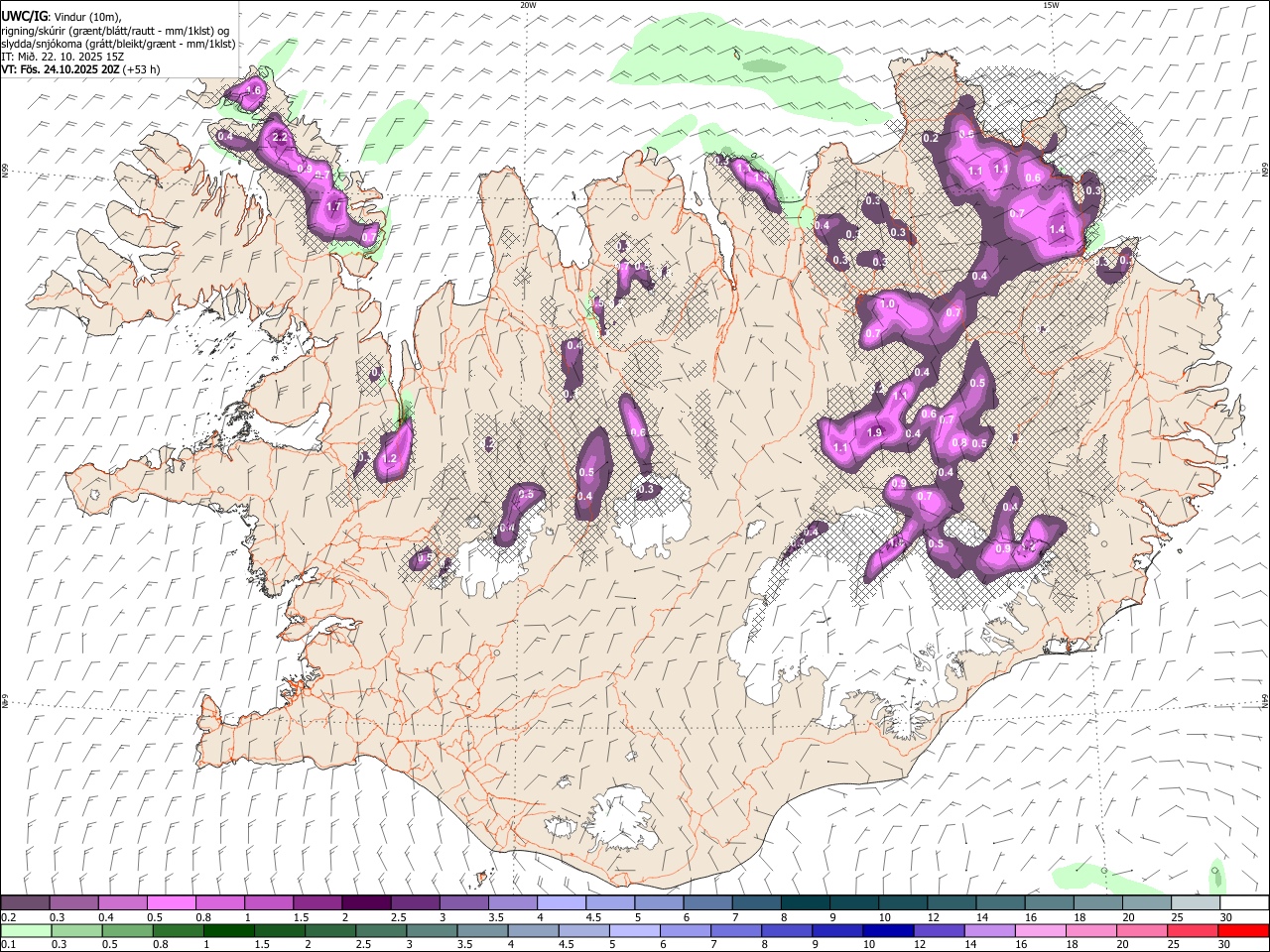Pick the dark mauve 0.2 snow legend swatch
The height and width of the screenshot is (952, 1270).
[25, 902]
